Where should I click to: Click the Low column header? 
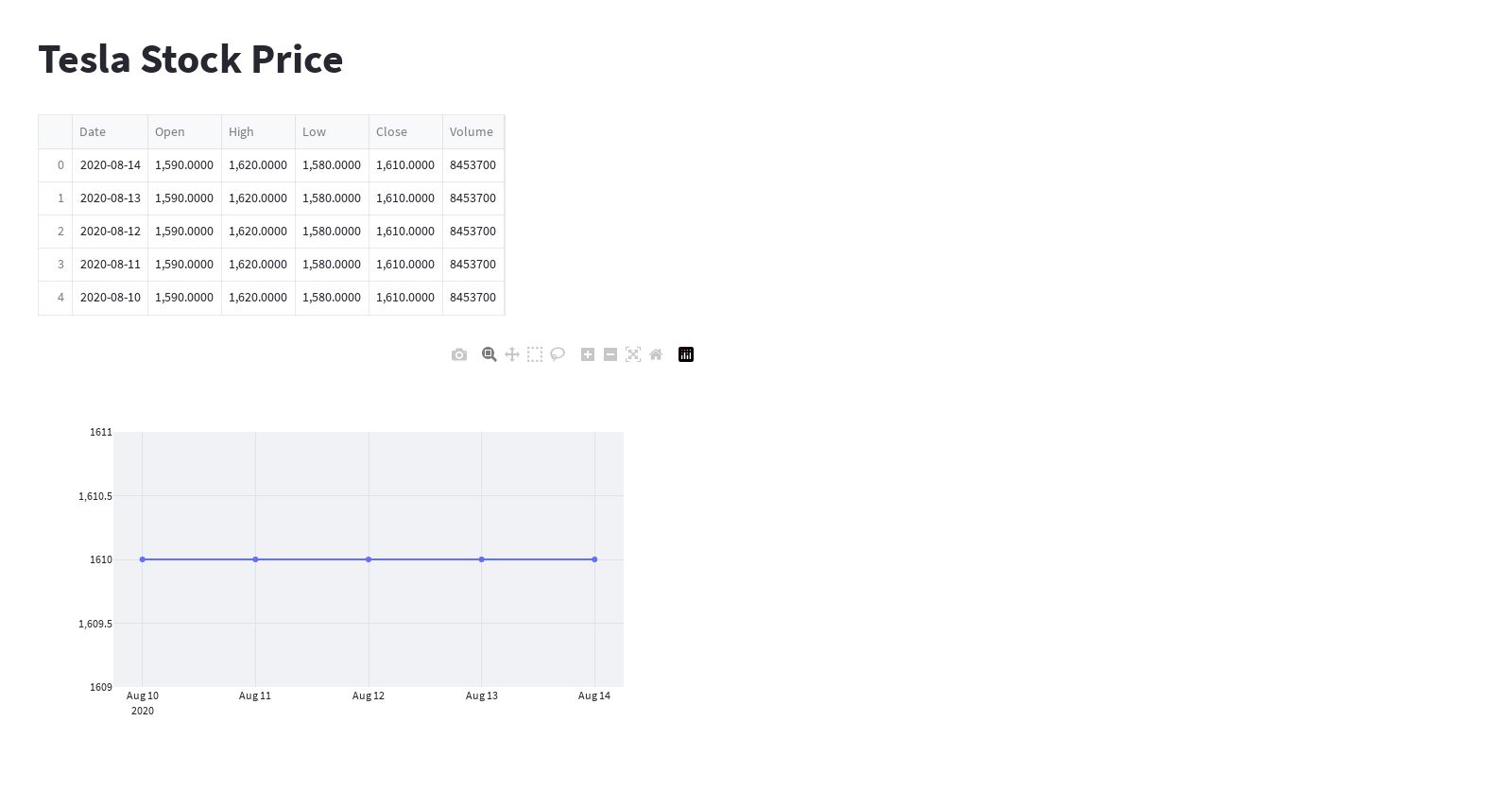pyautogui.click(x=332, y=132)
